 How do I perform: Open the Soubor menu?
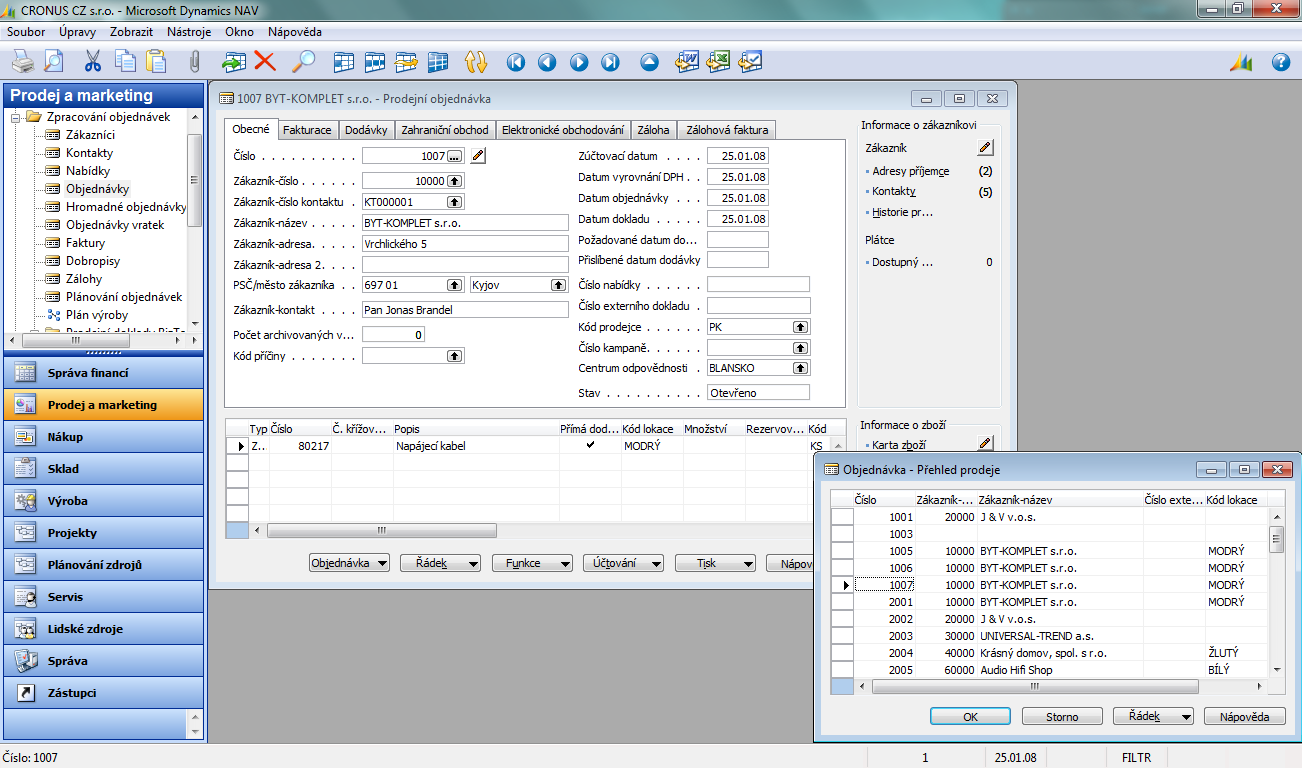pos(26,32)
